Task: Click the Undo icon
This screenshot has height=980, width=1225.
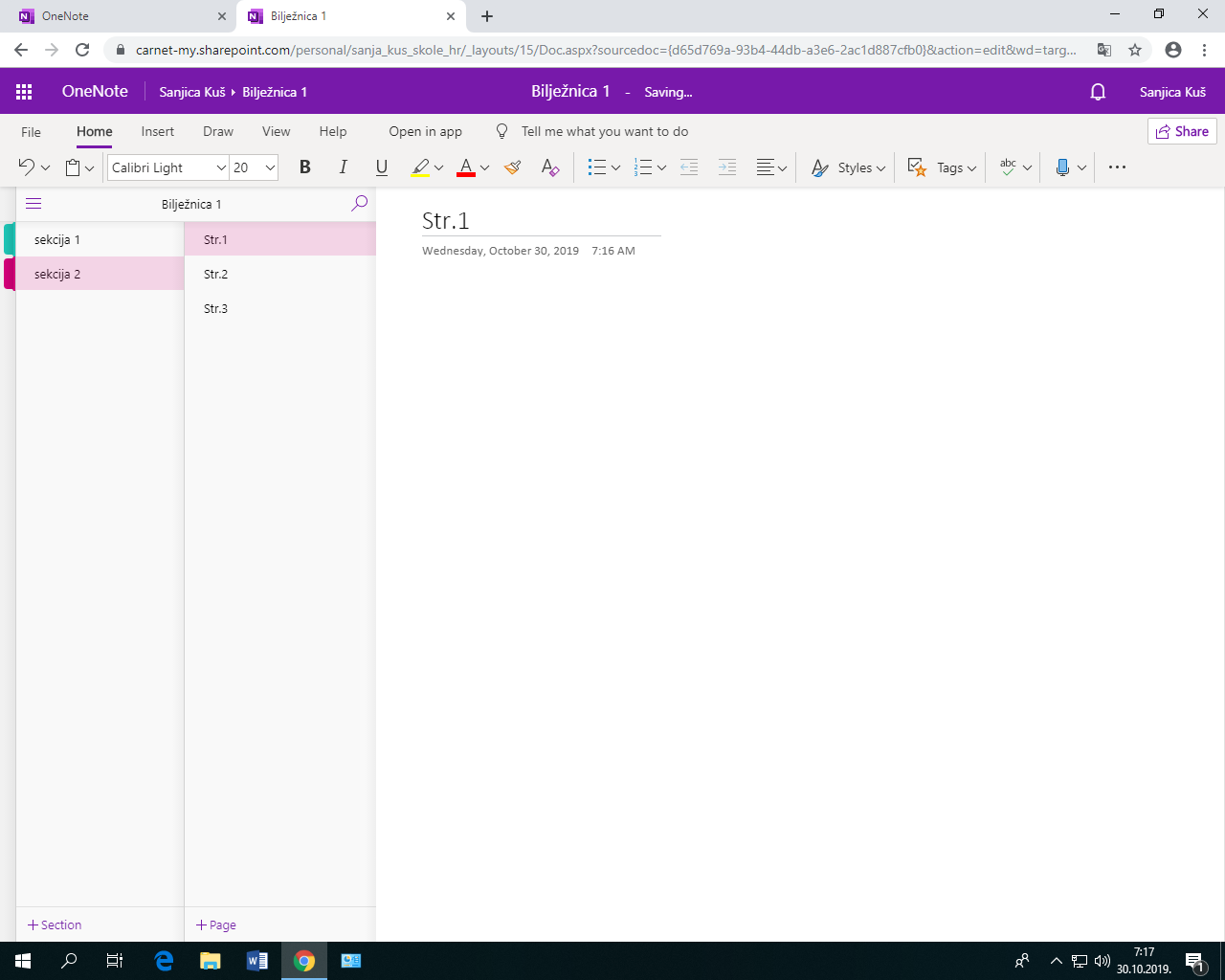Action: tap(26, 167)
